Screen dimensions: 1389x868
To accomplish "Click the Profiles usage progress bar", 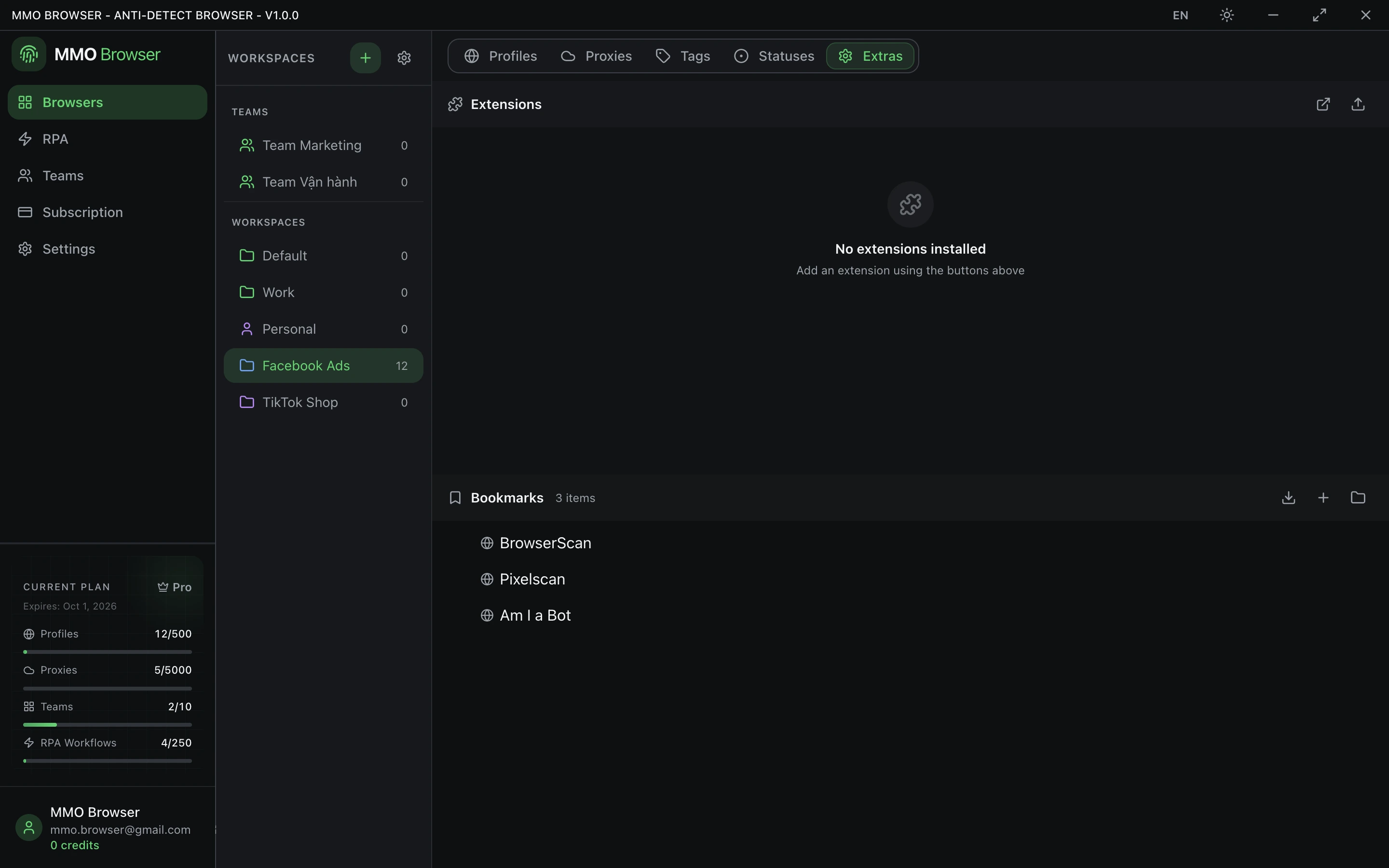I will pos(108,652).
